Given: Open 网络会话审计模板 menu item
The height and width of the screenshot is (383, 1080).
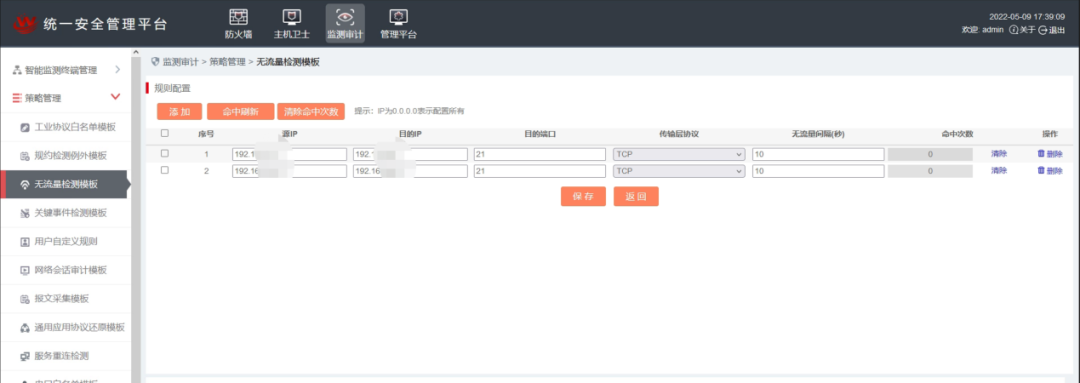Looking at the screenshot, I should click(x=70, y=270).
